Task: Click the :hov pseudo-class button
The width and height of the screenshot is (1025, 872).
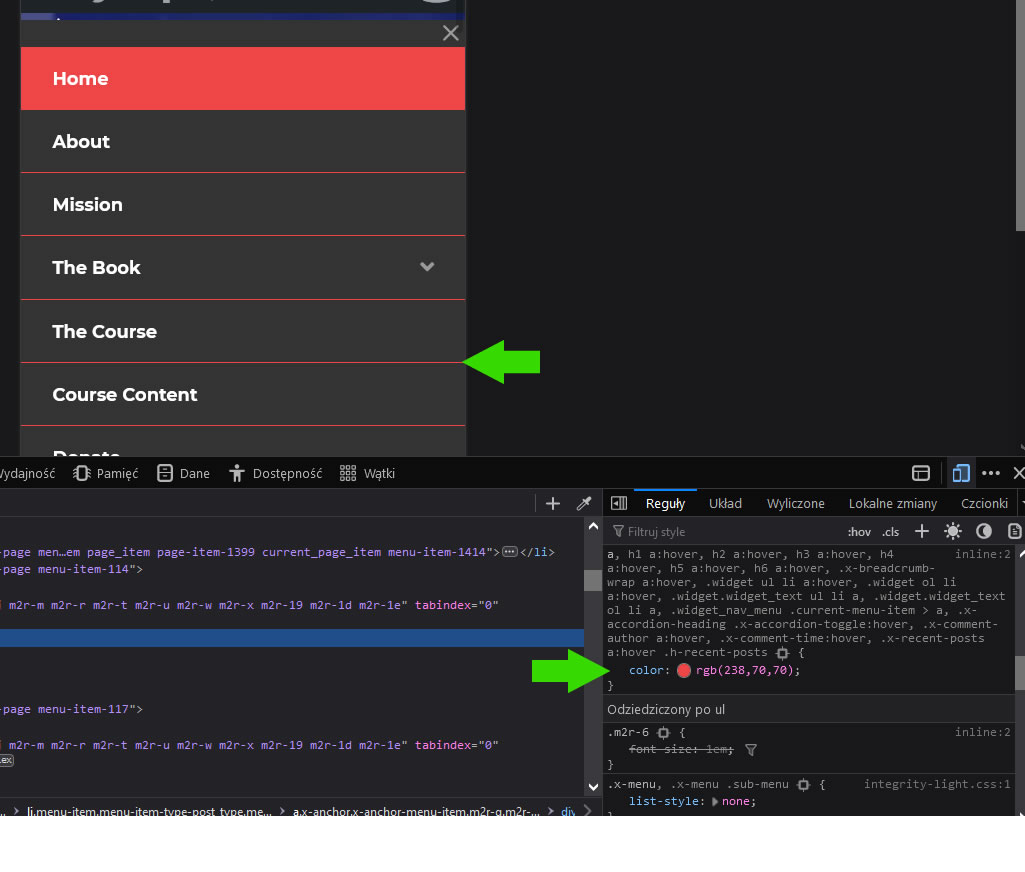Action: point(859,531)
